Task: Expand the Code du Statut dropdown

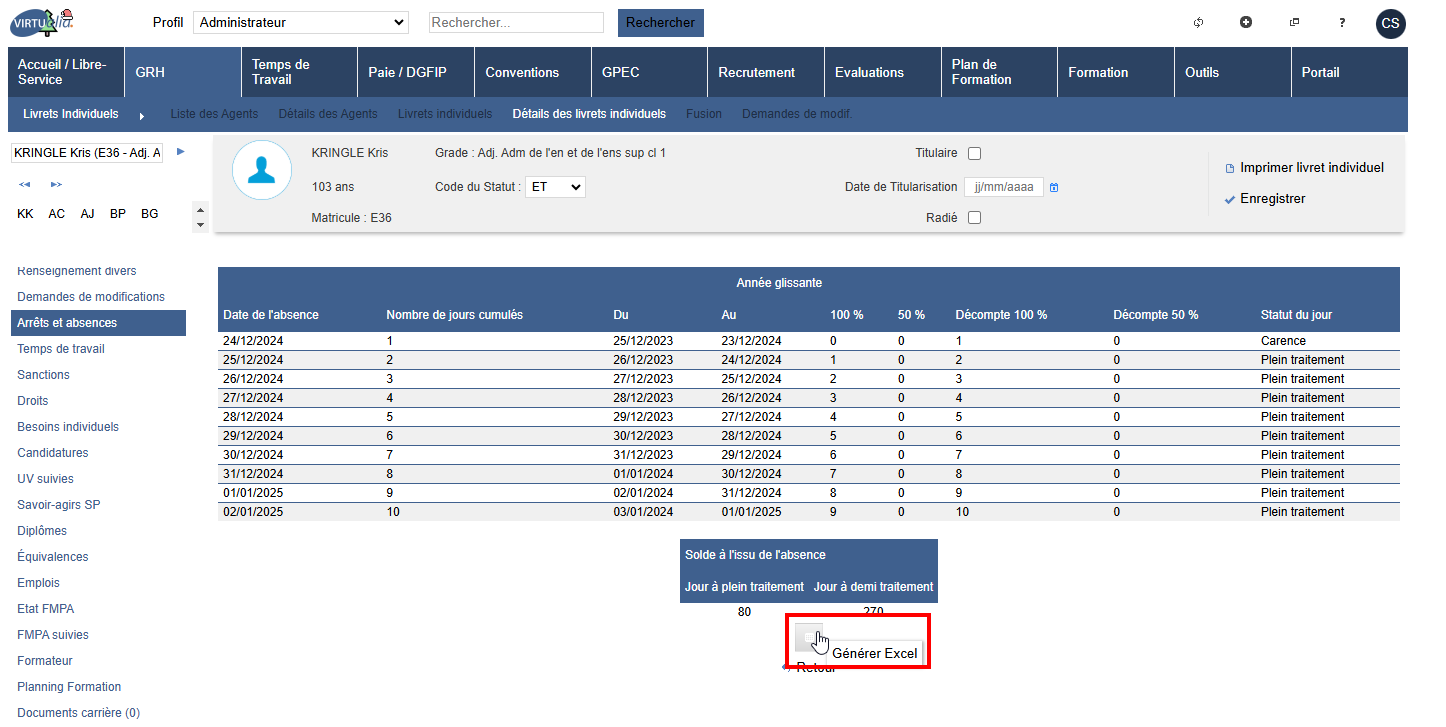Action: [555, 187]
